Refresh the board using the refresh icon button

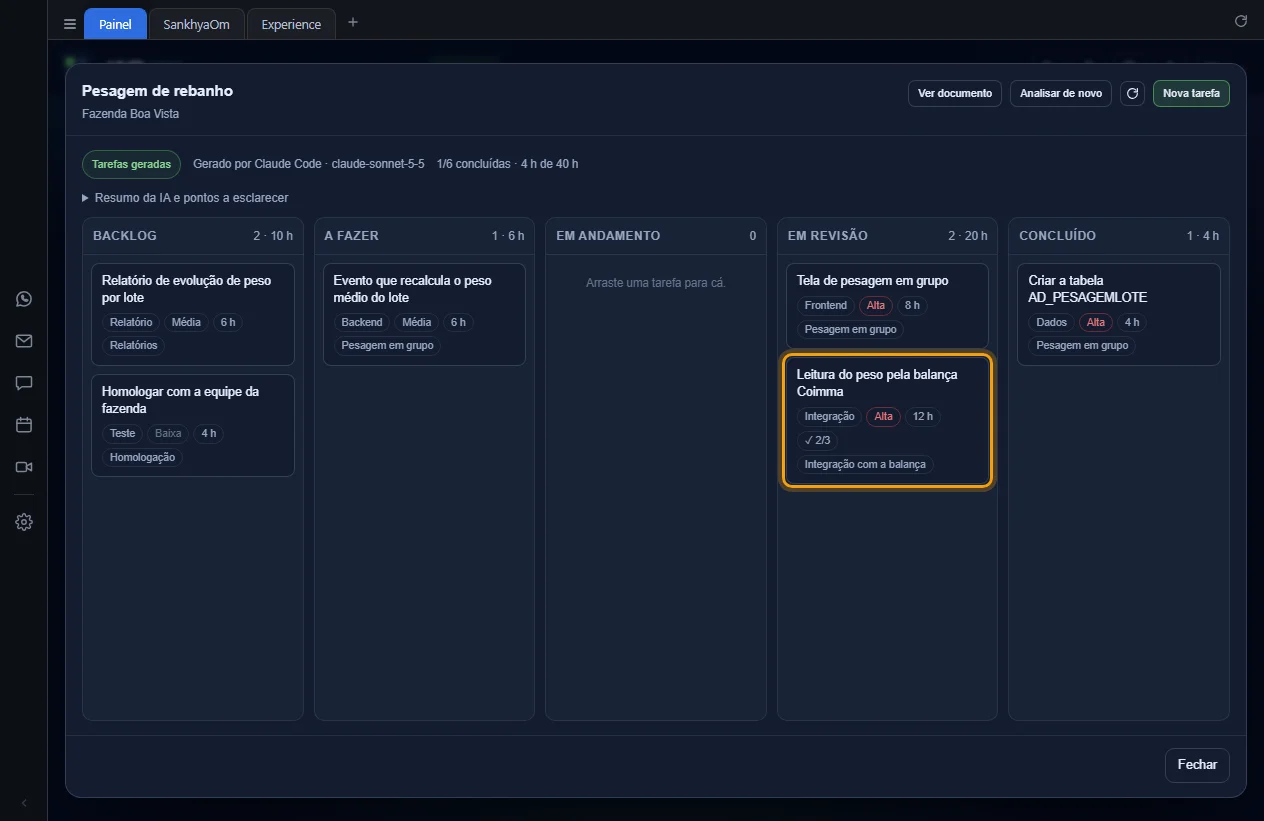pos(1132,94)
